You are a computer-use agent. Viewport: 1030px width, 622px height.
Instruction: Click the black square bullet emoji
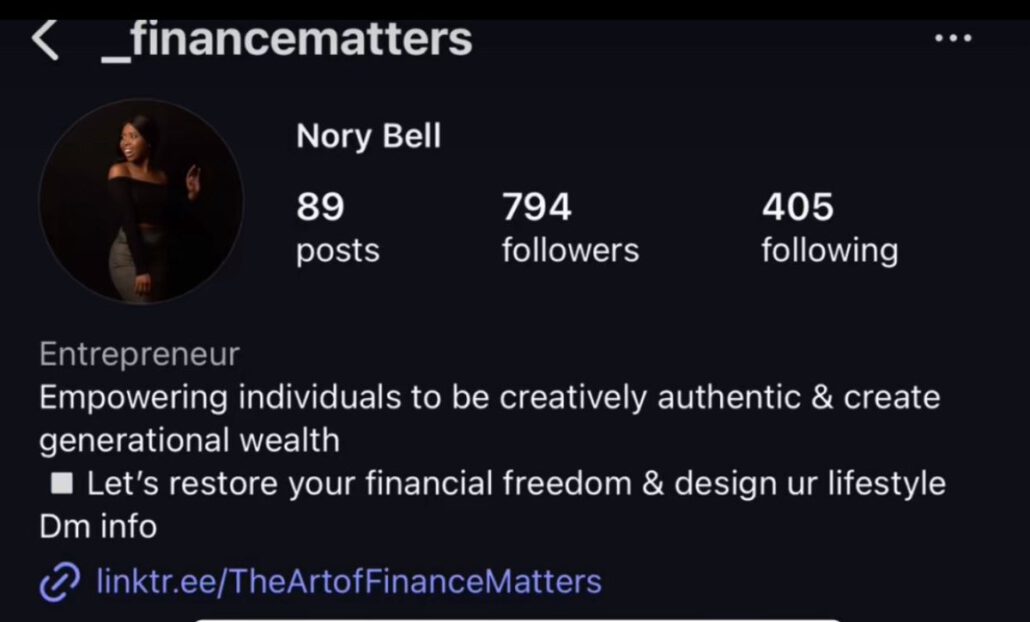coord(62,484)
